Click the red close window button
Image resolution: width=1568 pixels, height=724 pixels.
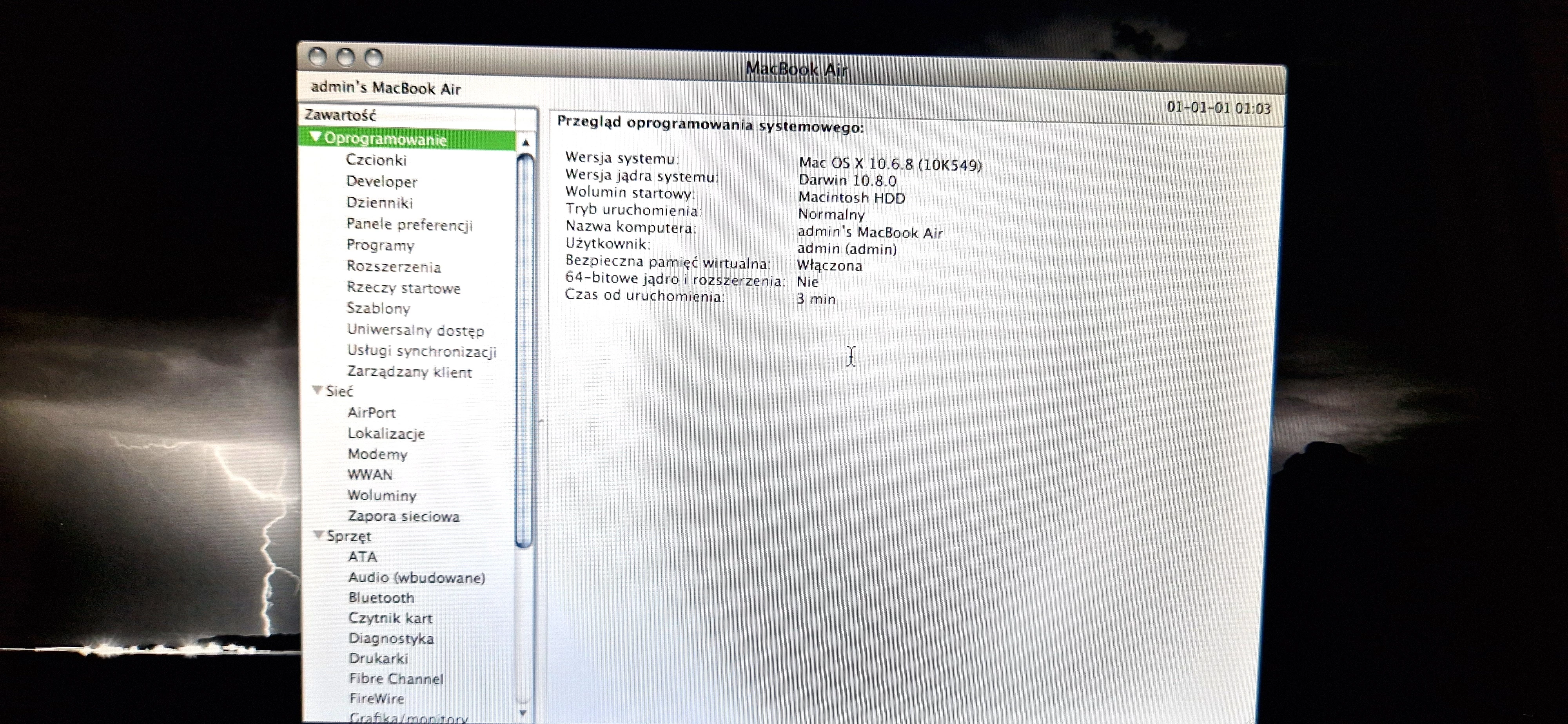tap(317, 56)
